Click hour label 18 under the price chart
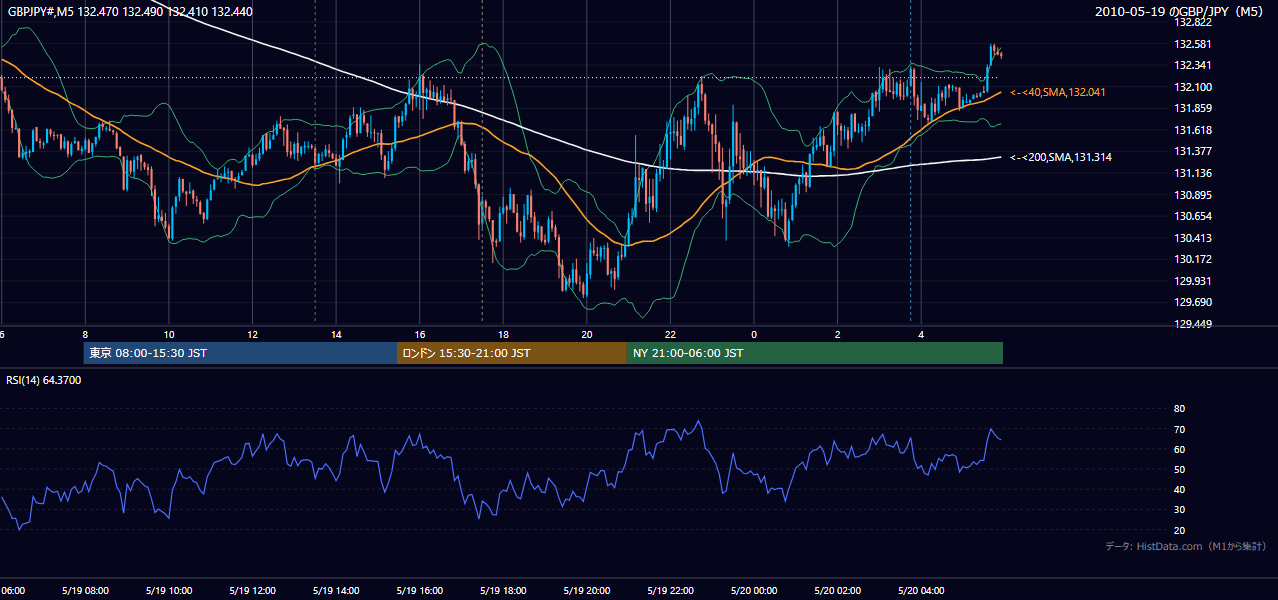Image resolution: width=1278 pixels, height=600 pixels. click(503, 335)
